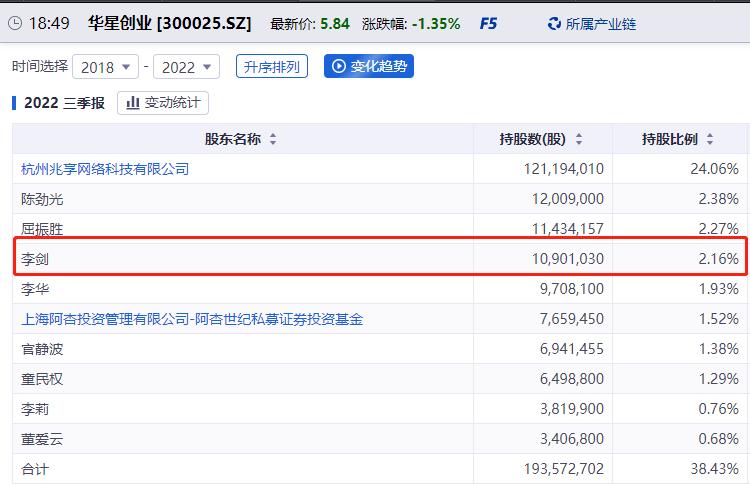
Task: Click the 1.38% holding ratio
Action: 718,349
